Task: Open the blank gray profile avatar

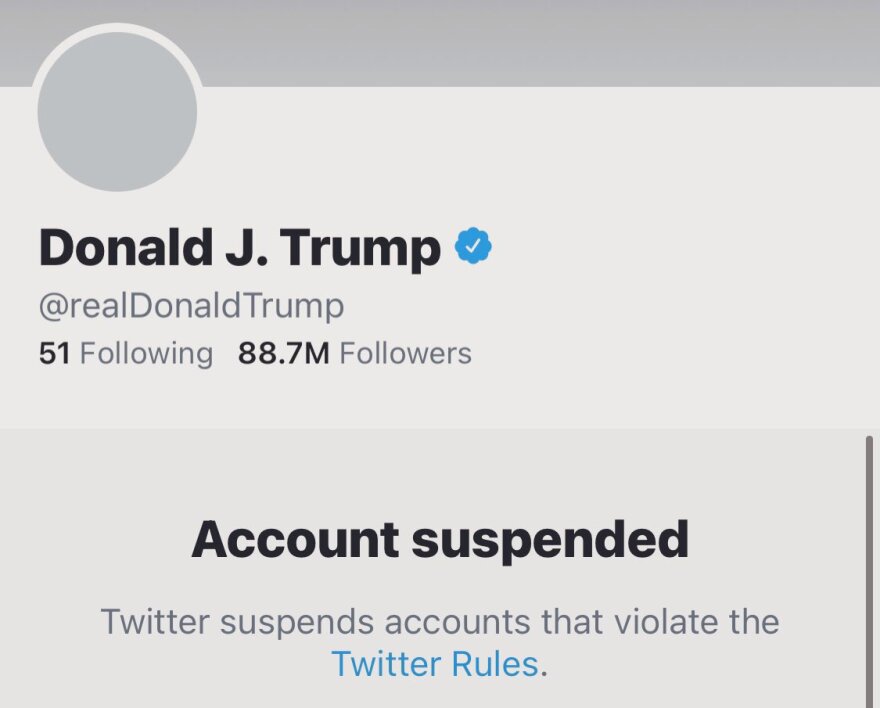Action: (117, 110)
